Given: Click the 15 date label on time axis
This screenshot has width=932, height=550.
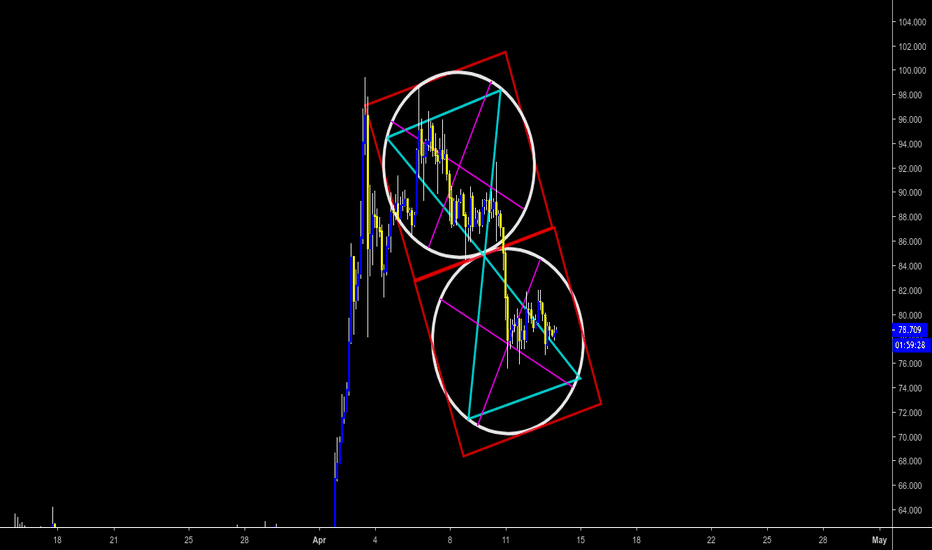Looking at the screenshot, I should tap(581, 540).
